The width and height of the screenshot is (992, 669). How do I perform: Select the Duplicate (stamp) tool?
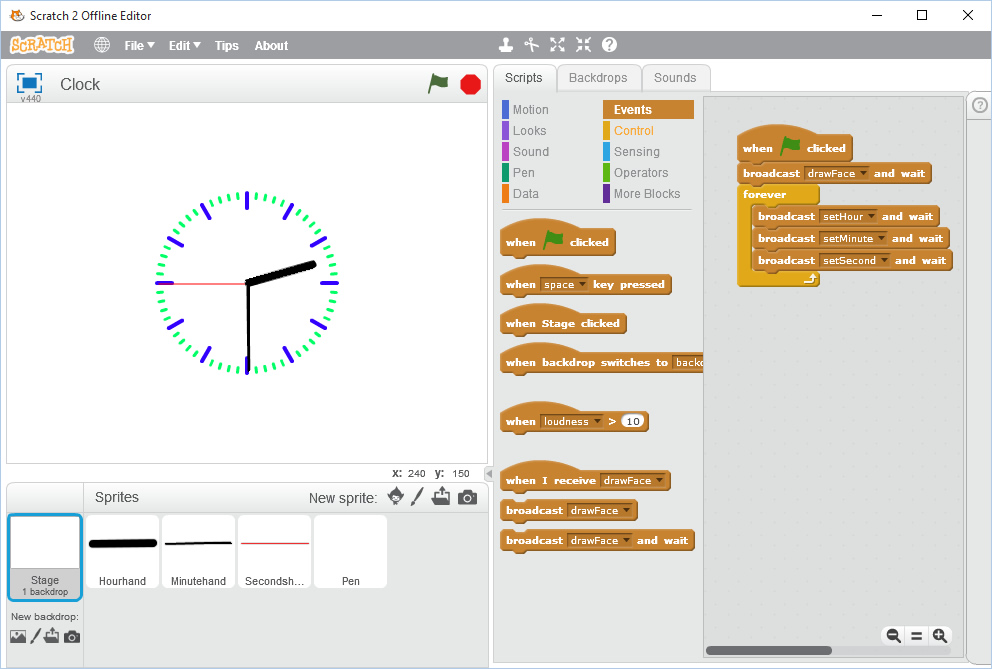[505, 45]
